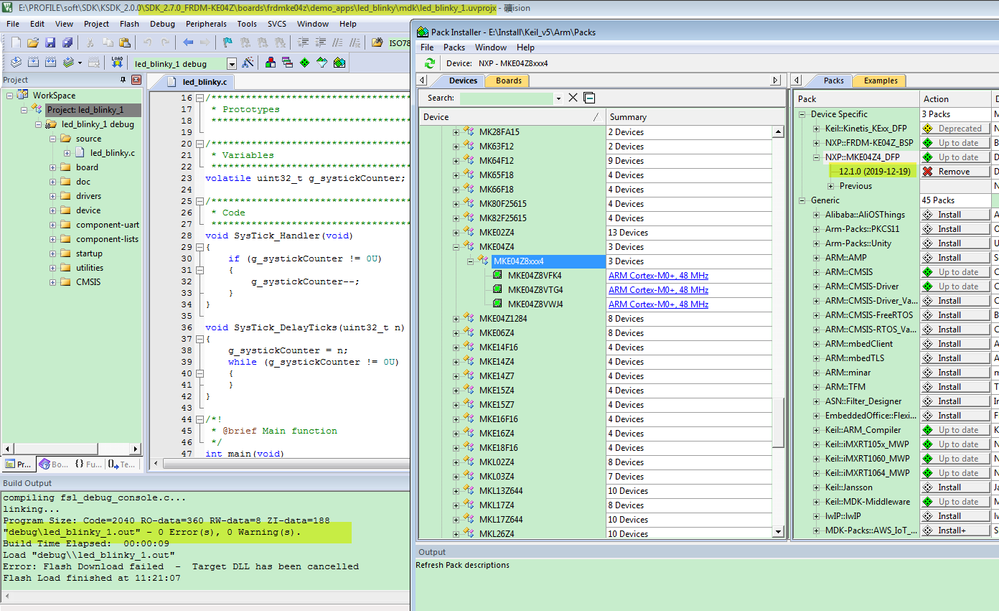999x611 pixels.
Task: Open the Peripherals menu
Action: 205,23
